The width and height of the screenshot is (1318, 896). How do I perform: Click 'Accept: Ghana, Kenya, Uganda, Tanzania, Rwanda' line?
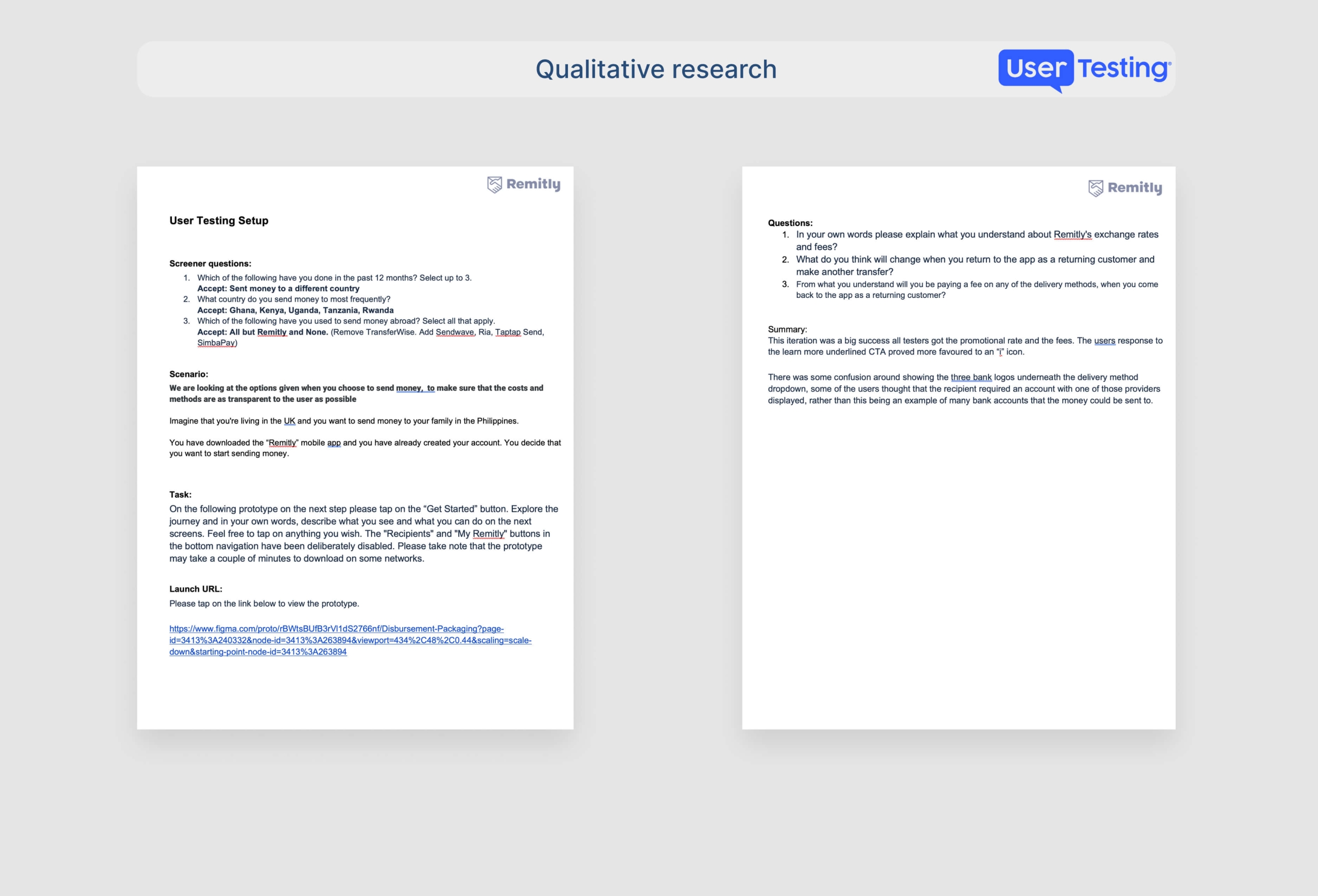(x=295, y=310)
